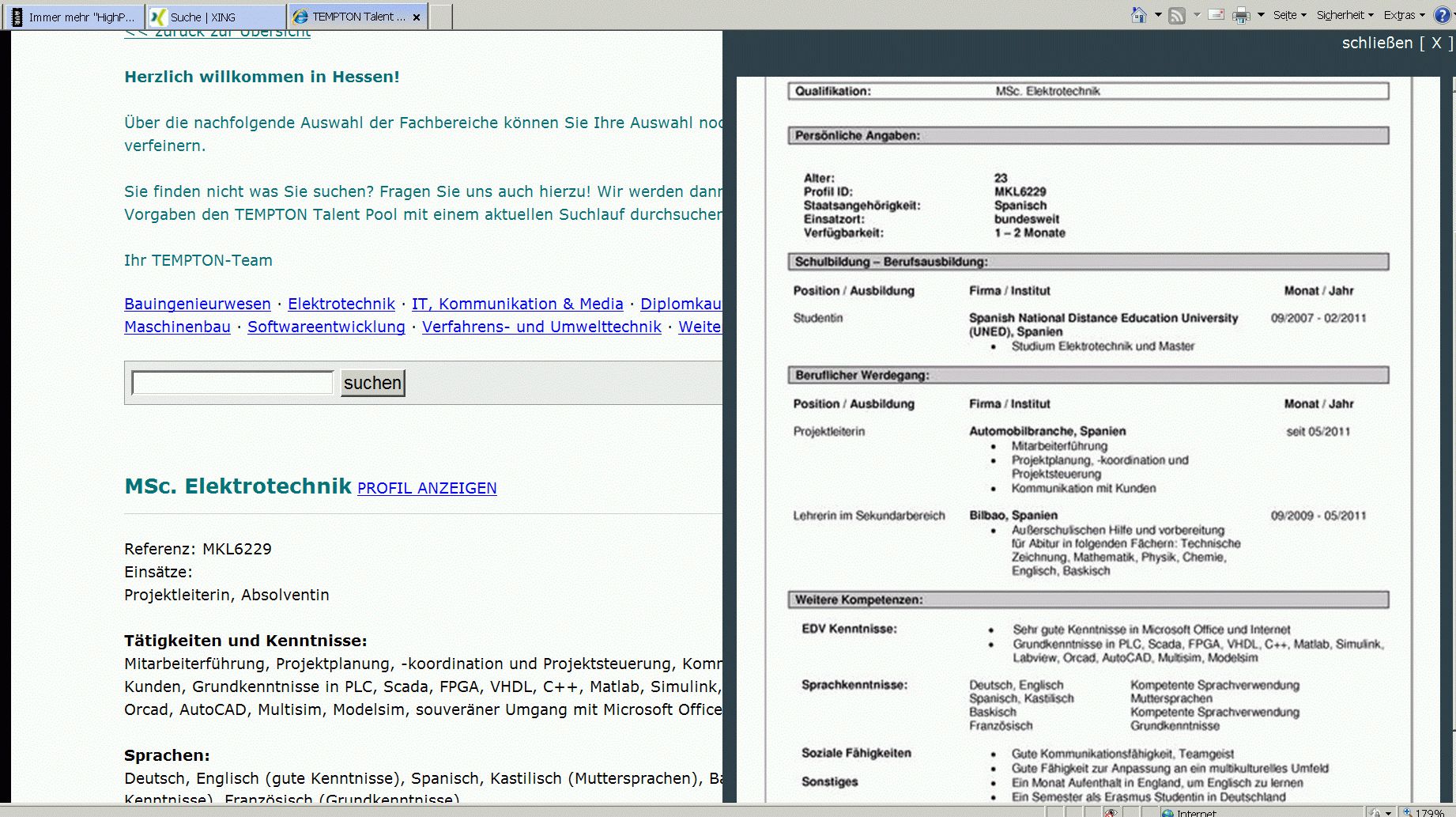This screenshot has width=1456, height=817.
Task: Open the PROFIL ANZEIGEN link
Action: pyautogui.click(x=427, y=488)
